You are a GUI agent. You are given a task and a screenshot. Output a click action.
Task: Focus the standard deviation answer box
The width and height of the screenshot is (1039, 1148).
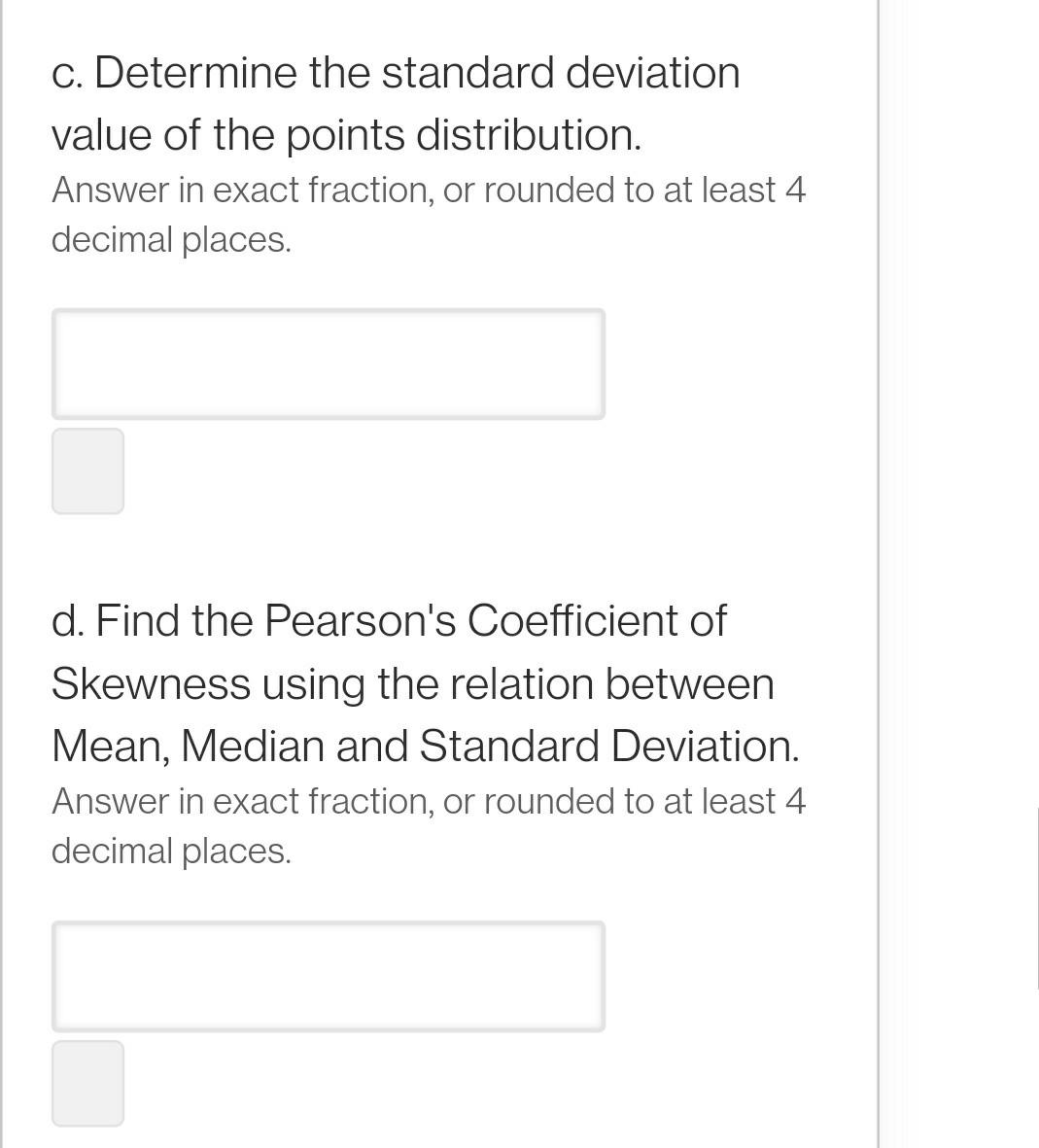[x=328, y=364]
